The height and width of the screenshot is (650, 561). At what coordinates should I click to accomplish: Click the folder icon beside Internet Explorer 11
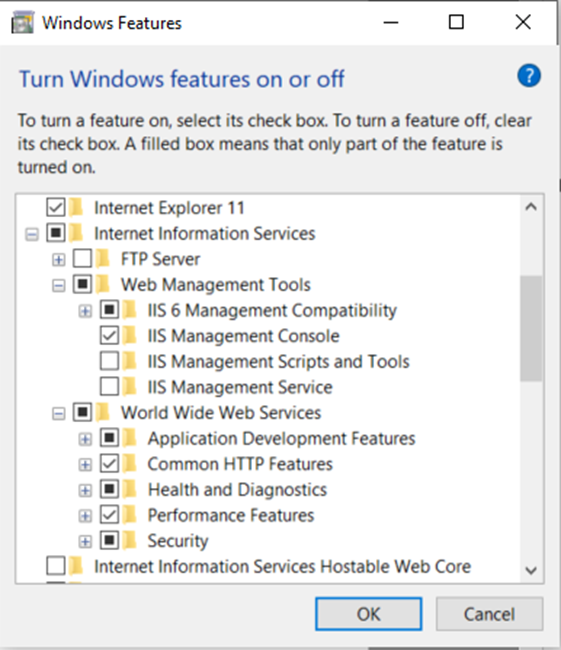[x=76, y=207]
